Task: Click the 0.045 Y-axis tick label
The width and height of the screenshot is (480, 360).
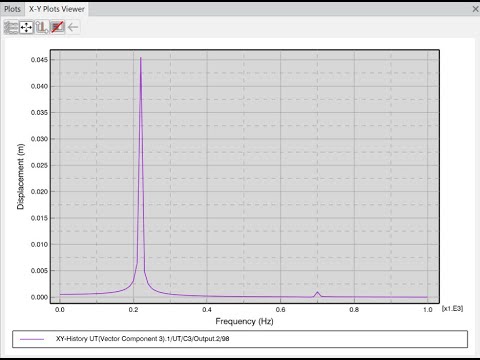Action: (x=39, y=60)
